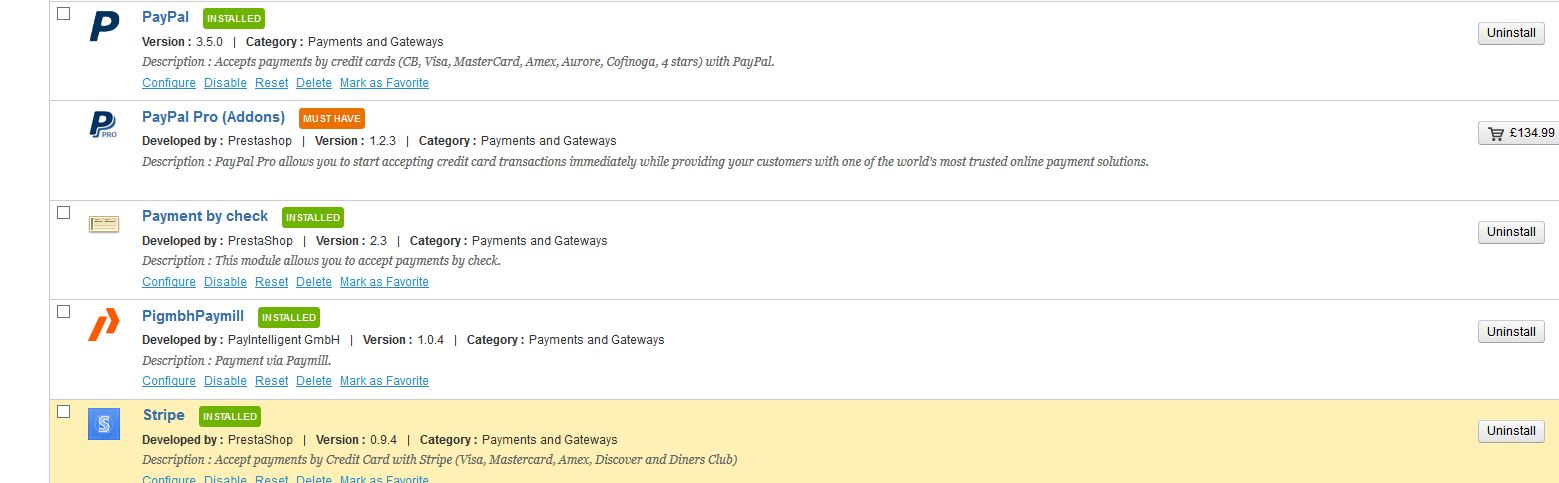Open the PayPal module title

(x=165, y=17)
